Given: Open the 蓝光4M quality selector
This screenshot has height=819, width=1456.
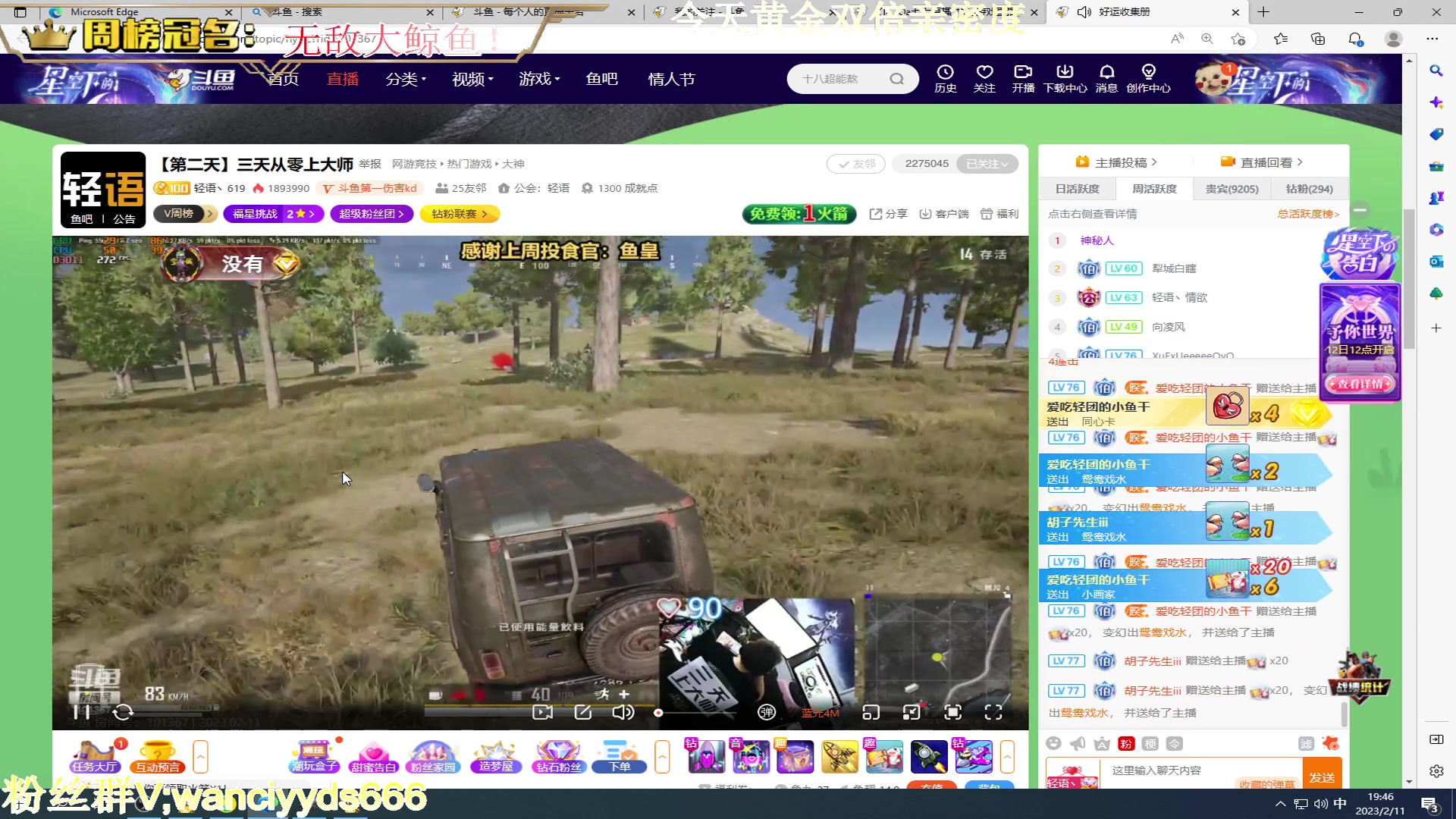Looking at the screenshot, I should tap(821, 713).
